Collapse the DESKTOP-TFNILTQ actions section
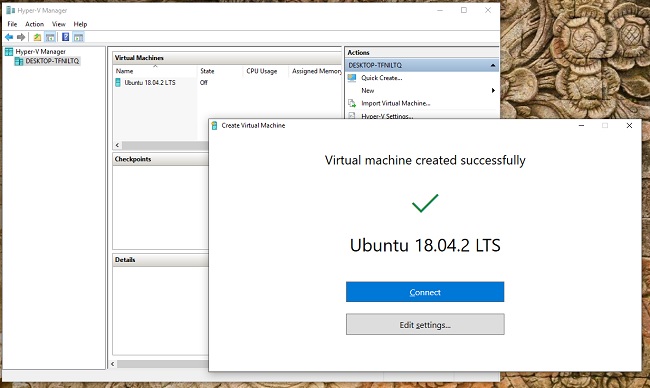 point(492,65)
